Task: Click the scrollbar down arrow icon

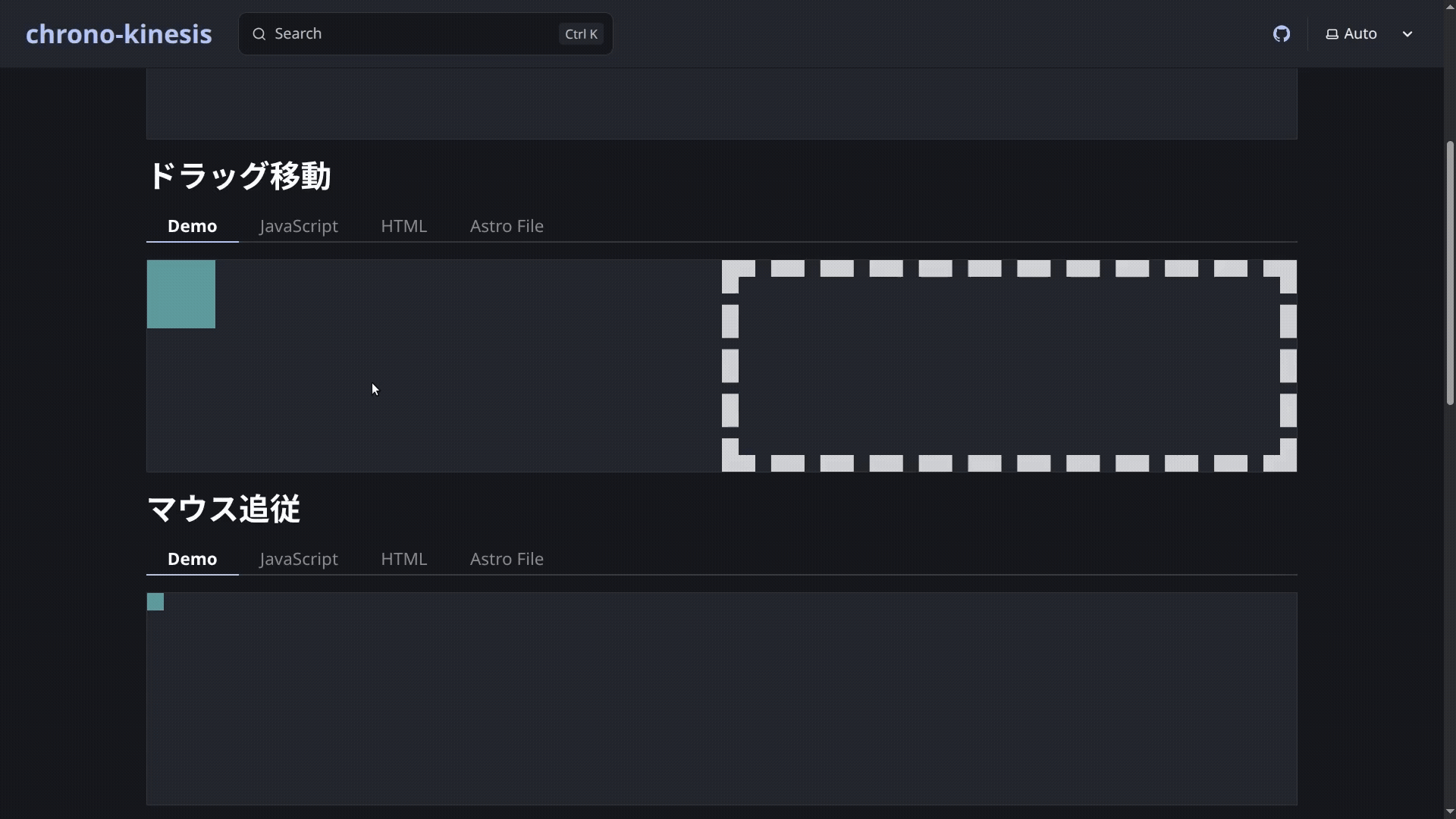Action: (1448, 812)
